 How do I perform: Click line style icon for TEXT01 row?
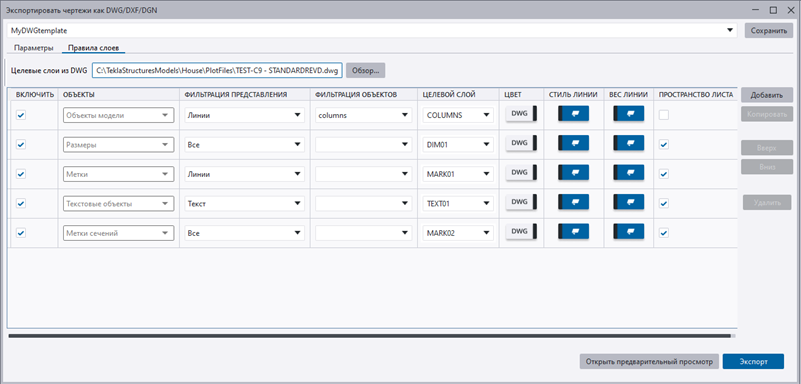click(573, 202)
